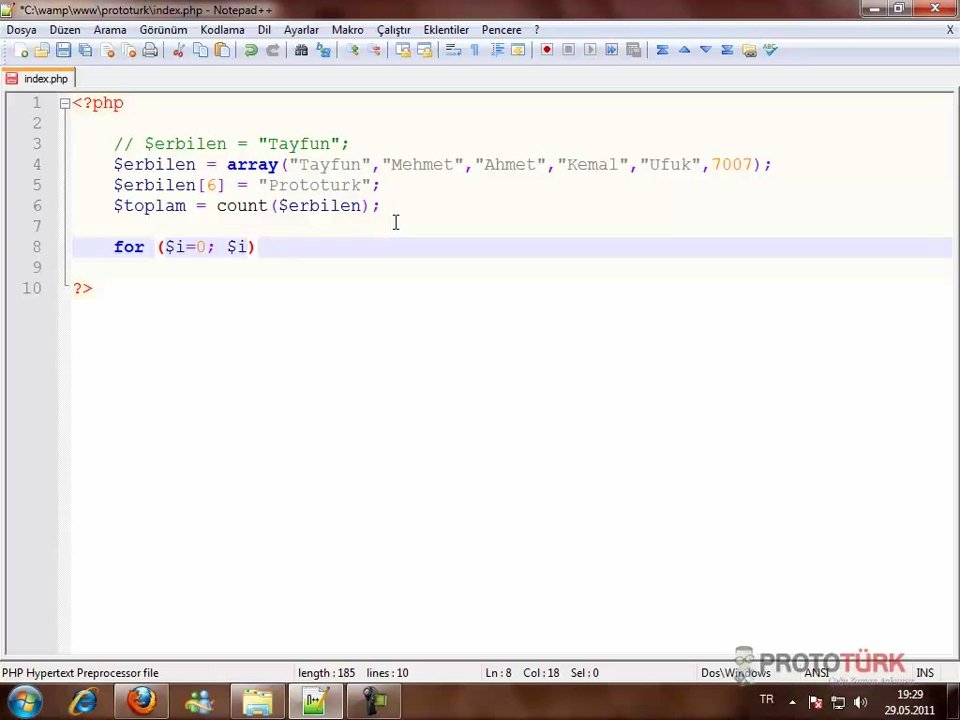This screenshot has height=720, width=960.
Task: Open Internet Explorer from taskbar
Action: [x=83, y=702]
